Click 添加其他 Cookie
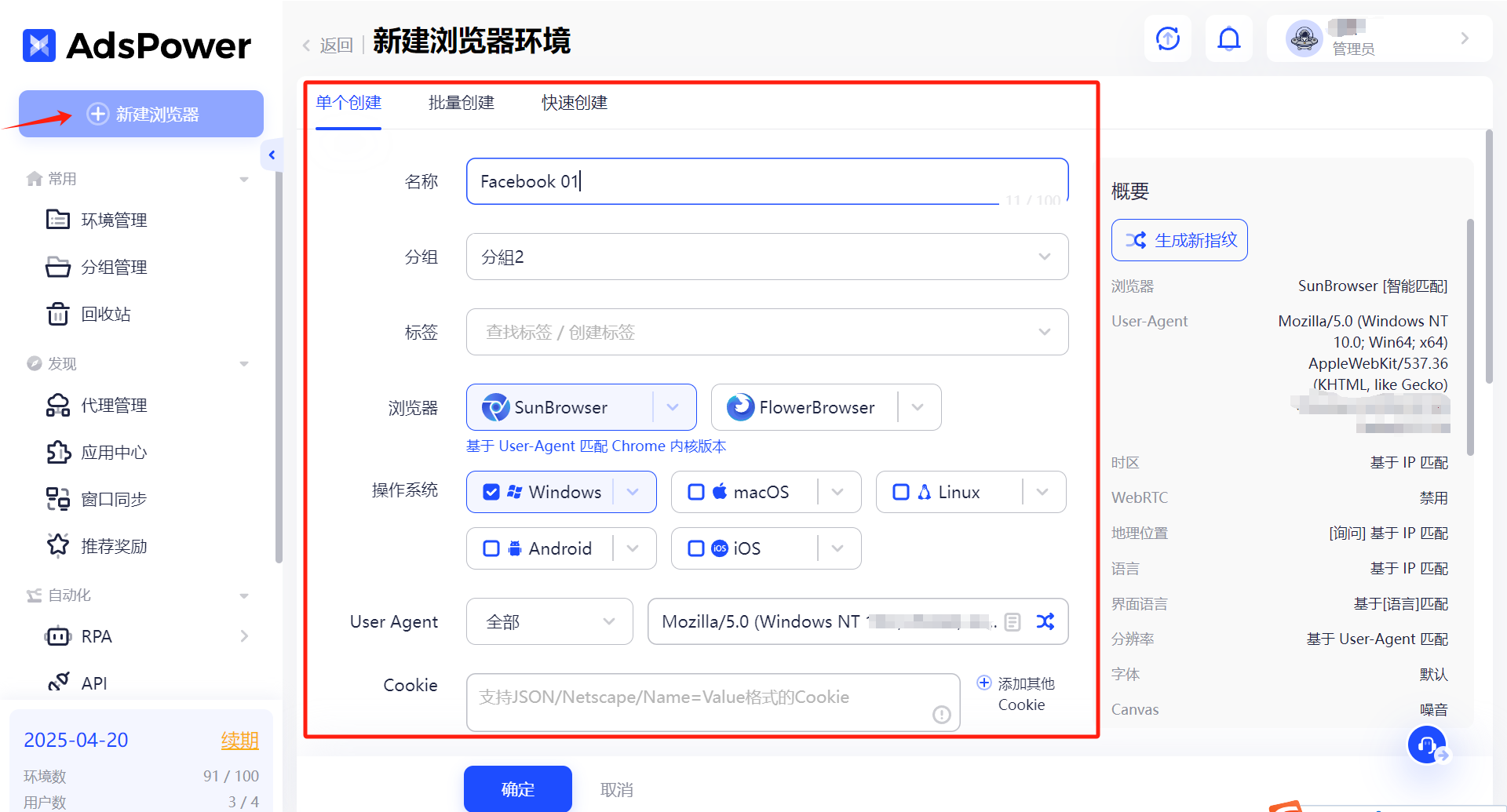This screenshot has height=812, width=1507. click(x=1016, y=694)
